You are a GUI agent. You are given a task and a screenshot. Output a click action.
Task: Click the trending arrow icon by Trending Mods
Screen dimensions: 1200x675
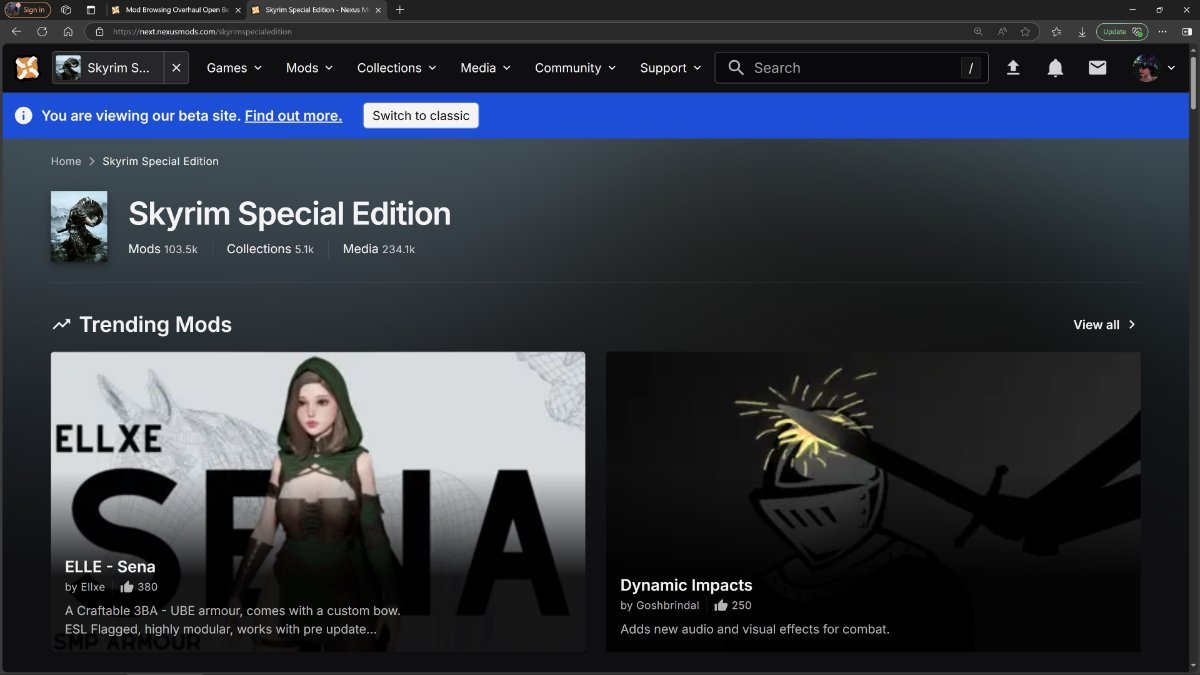click(x=62, y=325)
